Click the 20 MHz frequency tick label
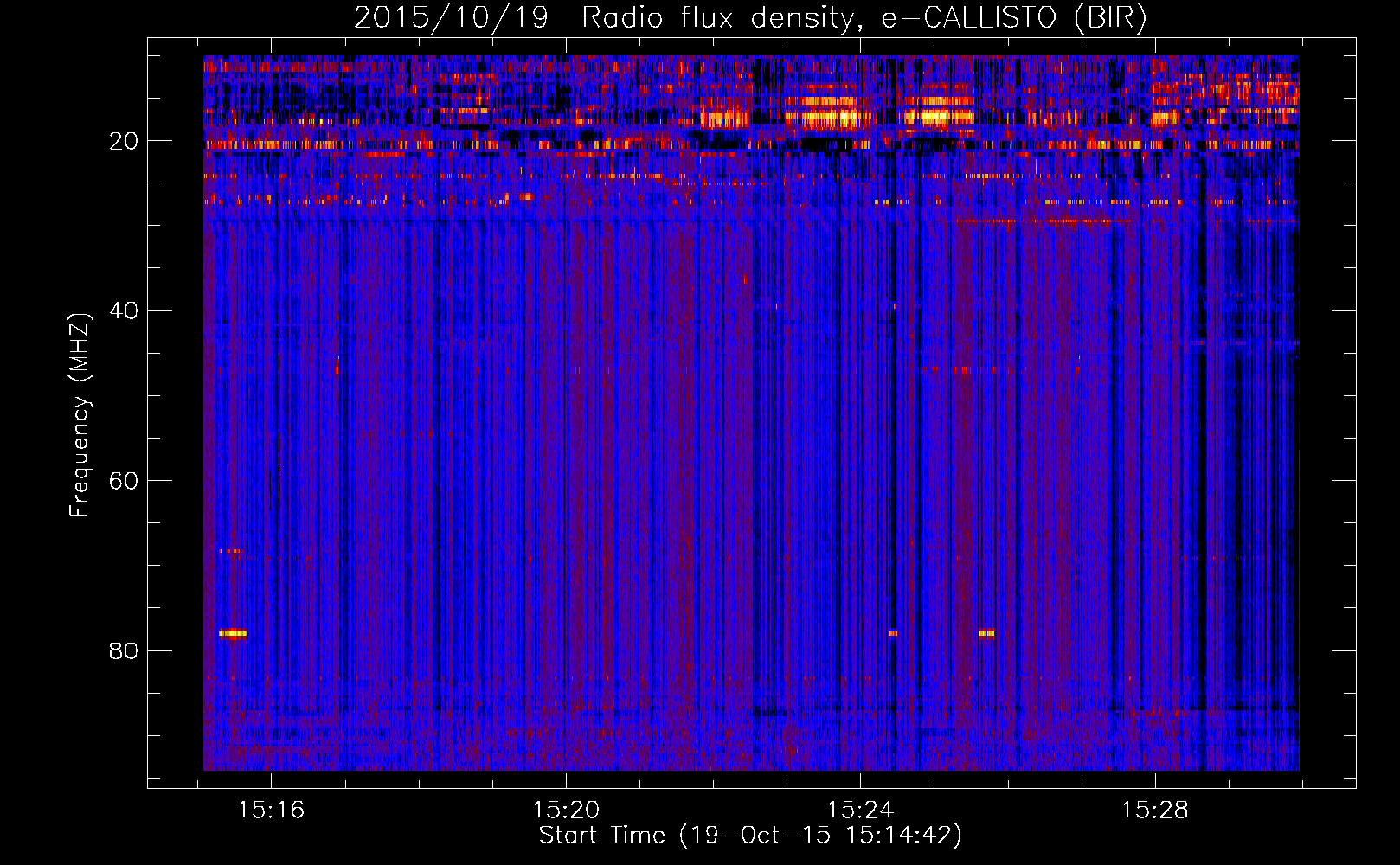Image resolution: width=1400 pixels, height=865 pixels. click(124, 141)
